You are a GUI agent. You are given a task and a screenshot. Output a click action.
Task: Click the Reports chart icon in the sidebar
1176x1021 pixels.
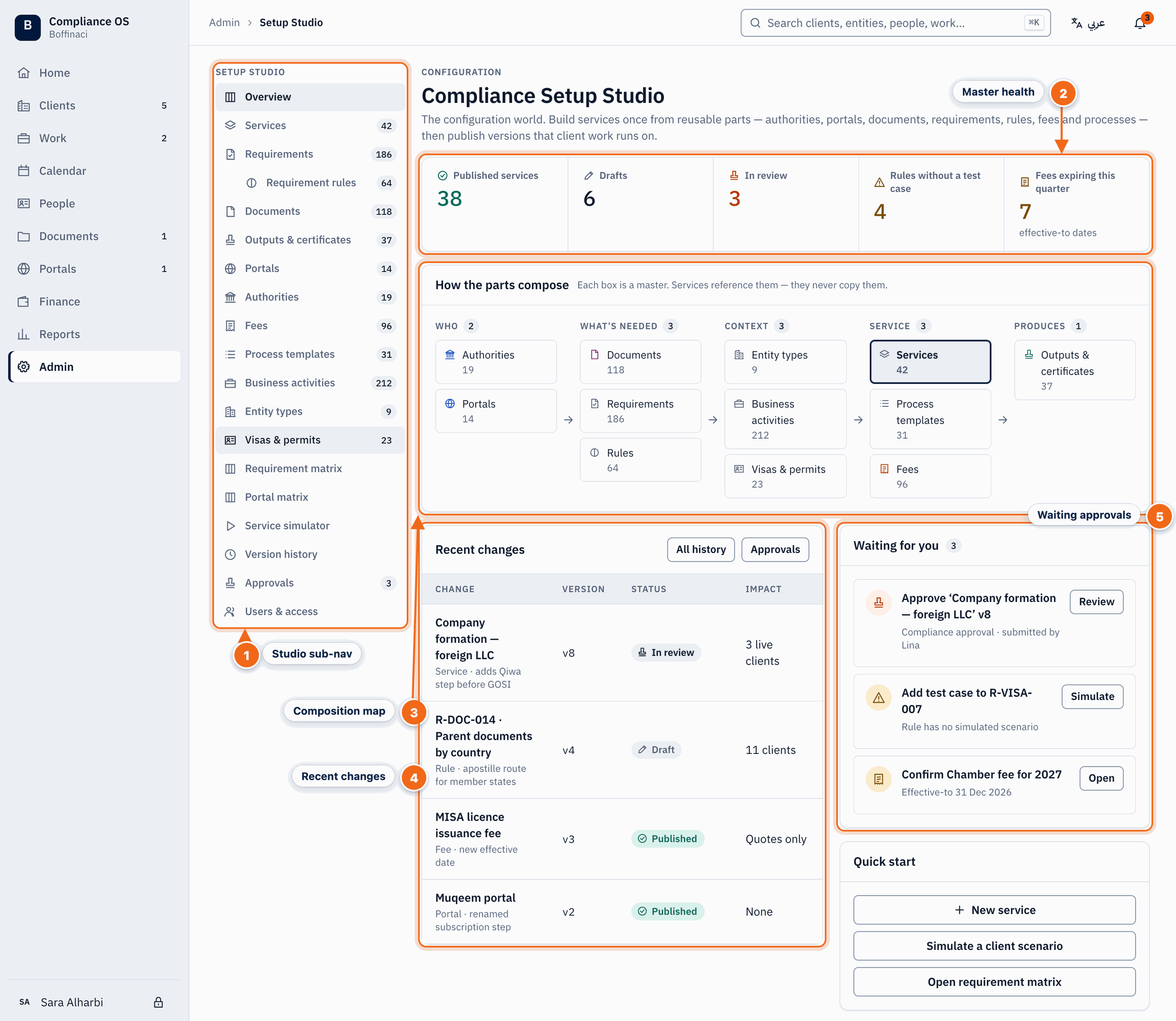pos(24,334)
